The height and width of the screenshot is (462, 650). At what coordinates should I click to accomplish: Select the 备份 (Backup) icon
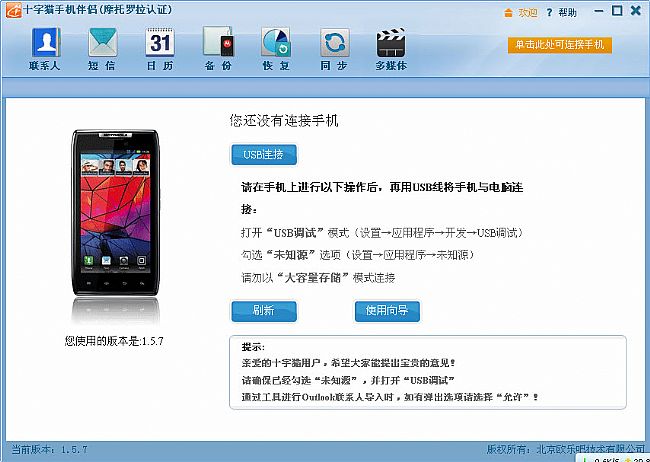click(218, 49)
